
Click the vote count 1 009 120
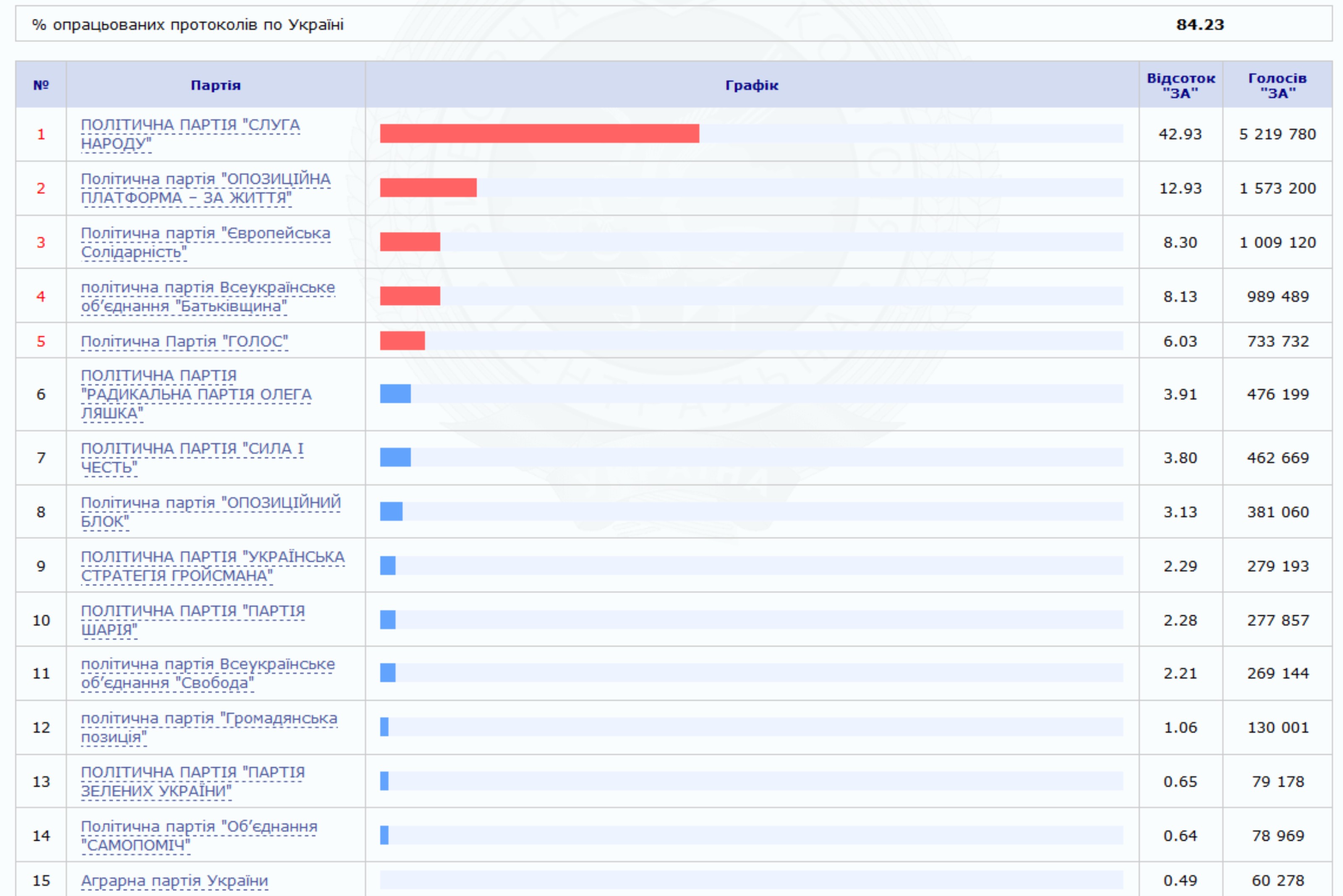point(1278,243)
